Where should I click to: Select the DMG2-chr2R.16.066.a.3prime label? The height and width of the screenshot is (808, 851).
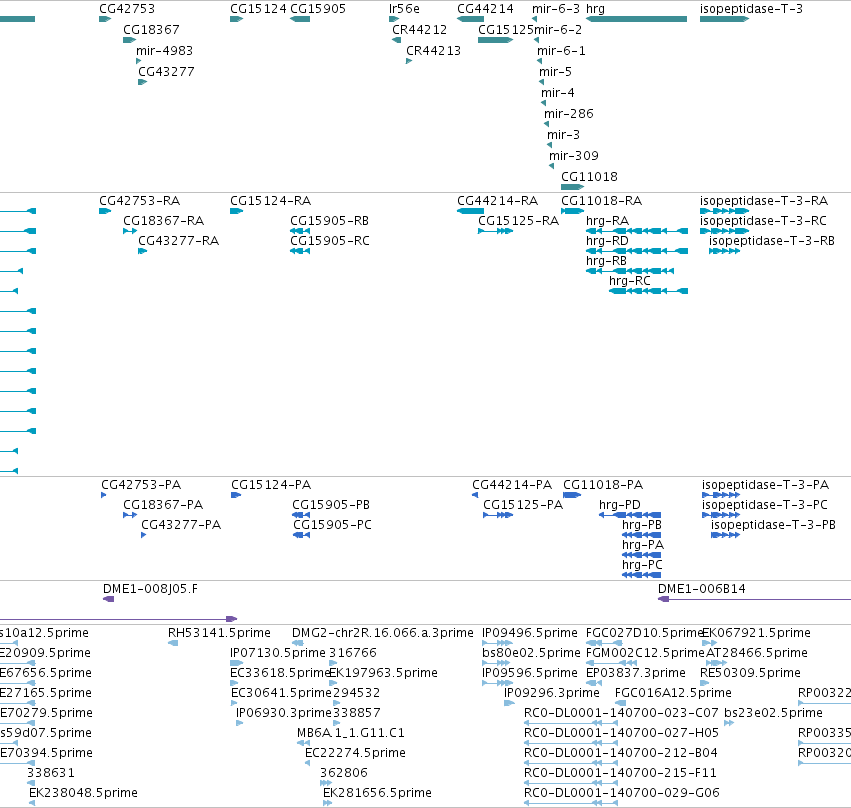383,633
